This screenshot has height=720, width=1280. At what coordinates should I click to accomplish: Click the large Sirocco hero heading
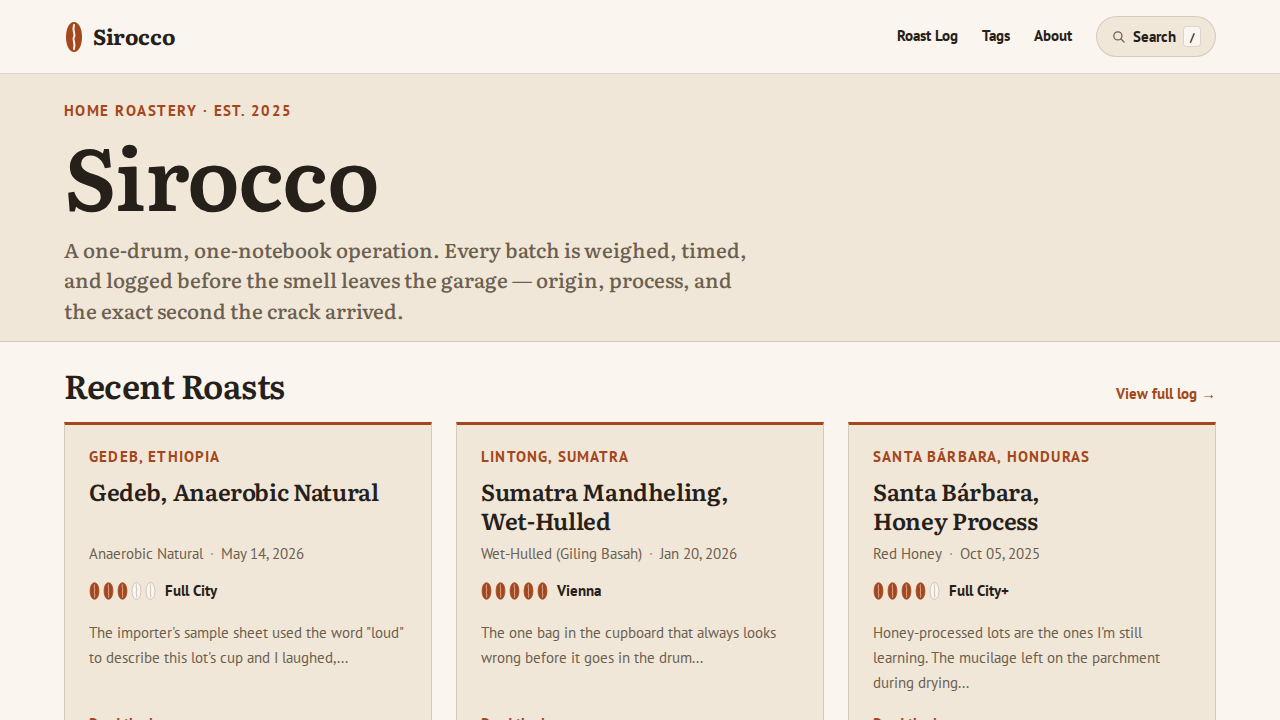tap(221, 180)
